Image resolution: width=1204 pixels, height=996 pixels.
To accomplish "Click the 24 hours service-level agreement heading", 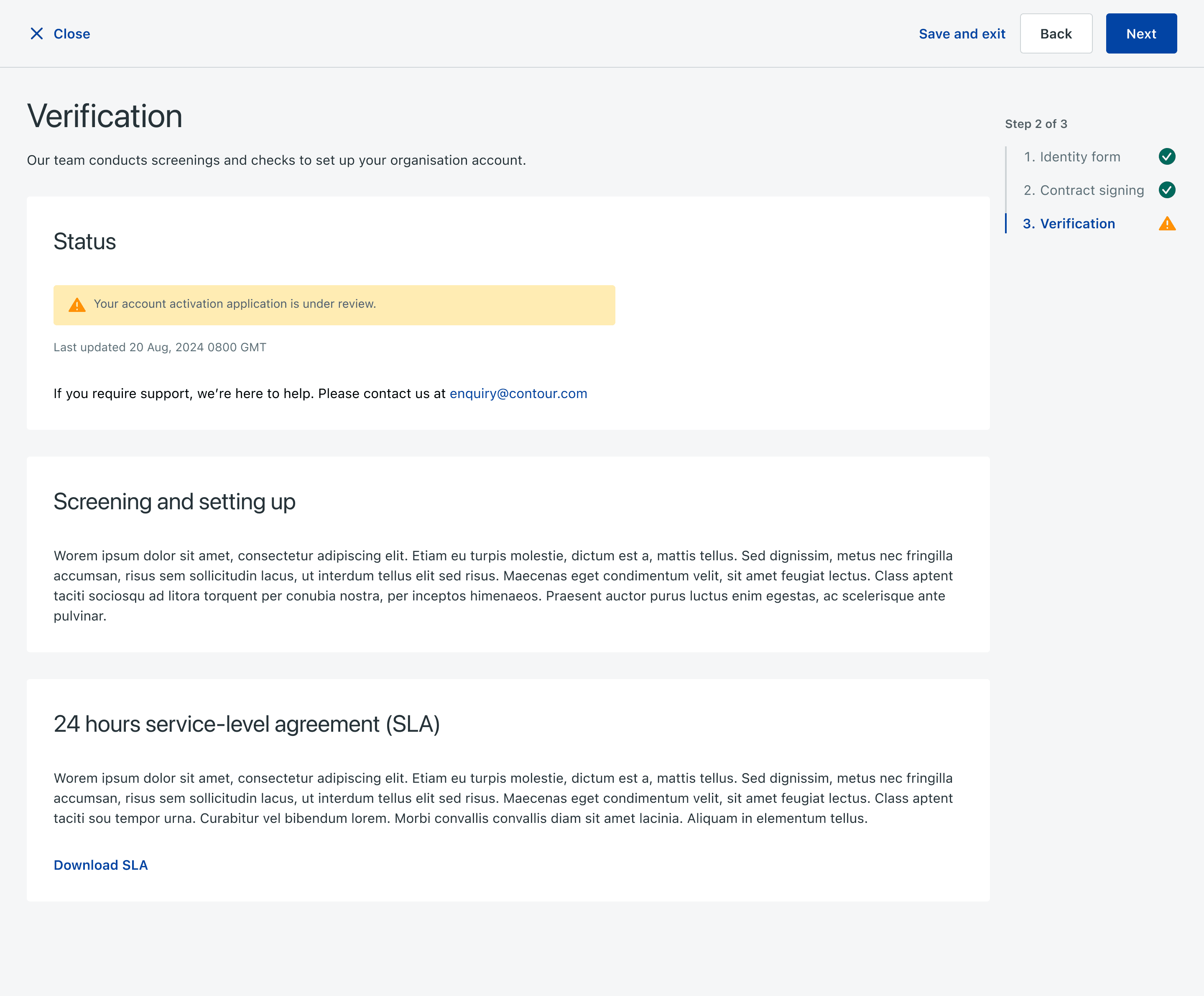I will (247, 724).
